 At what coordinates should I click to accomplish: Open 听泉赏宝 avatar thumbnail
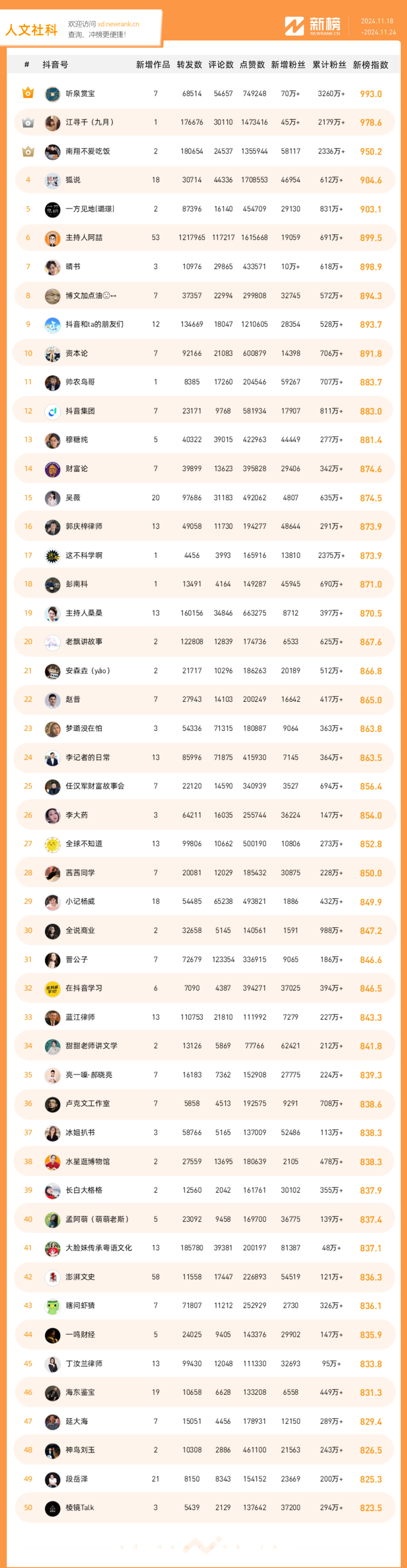52,94
